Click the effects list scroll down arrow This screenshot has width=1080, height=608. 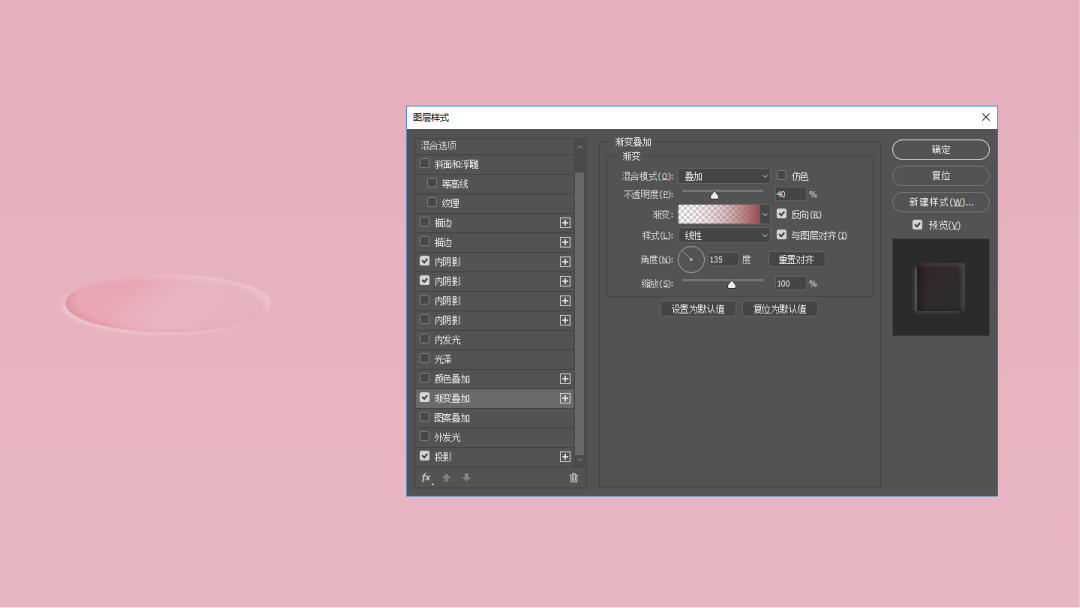click(x=579, y=459)
